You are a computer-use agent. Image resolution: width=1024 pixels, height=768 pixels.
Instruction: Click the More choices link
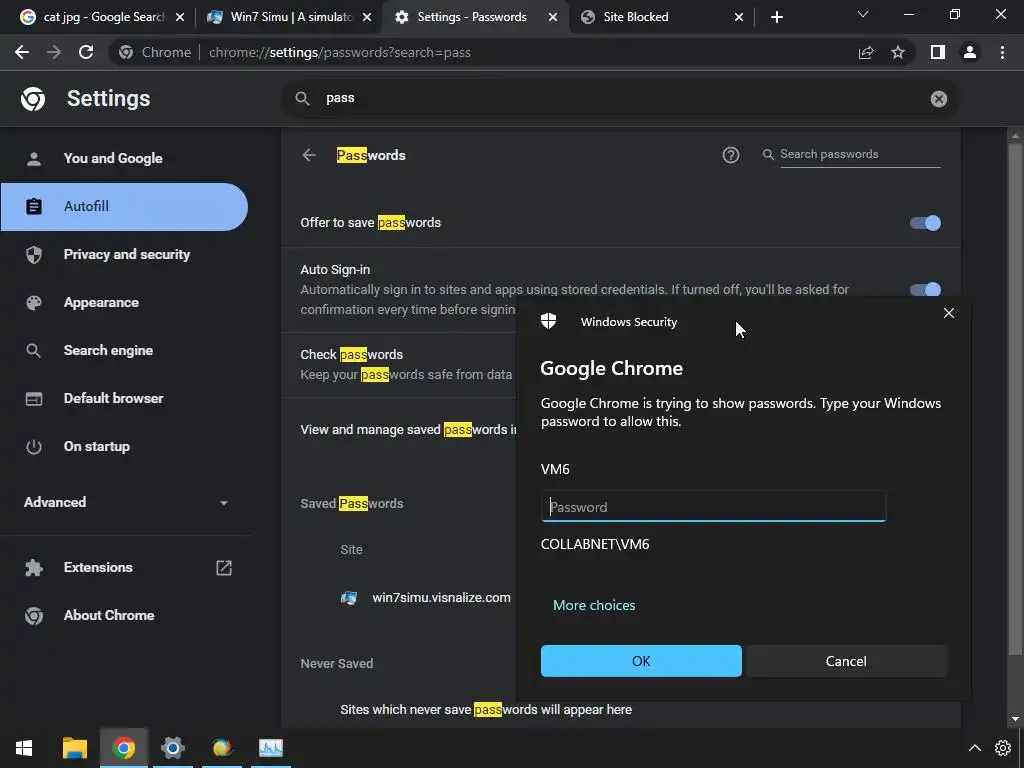tap(594, 605)
